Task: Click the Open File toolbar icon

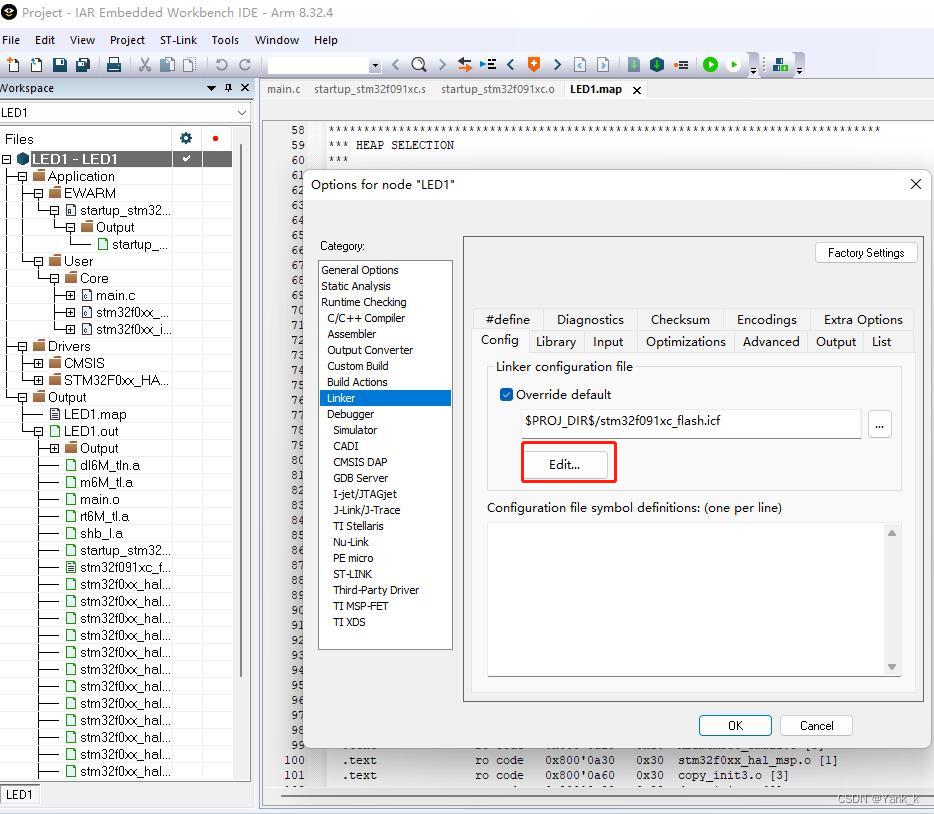Action: 36,64
